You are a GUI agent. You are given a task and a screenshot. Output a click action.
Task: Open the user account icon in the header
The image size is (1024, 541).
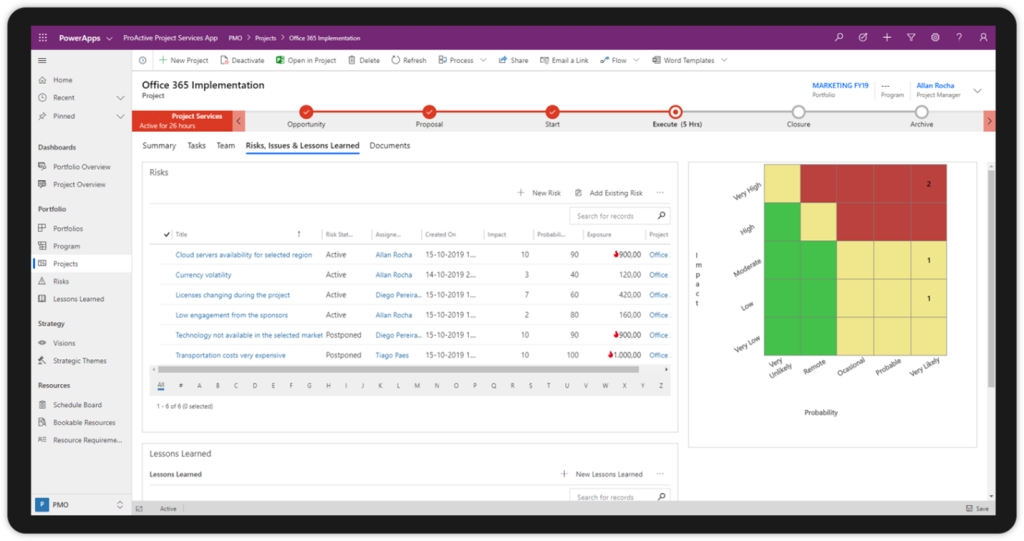click(983, 38)
